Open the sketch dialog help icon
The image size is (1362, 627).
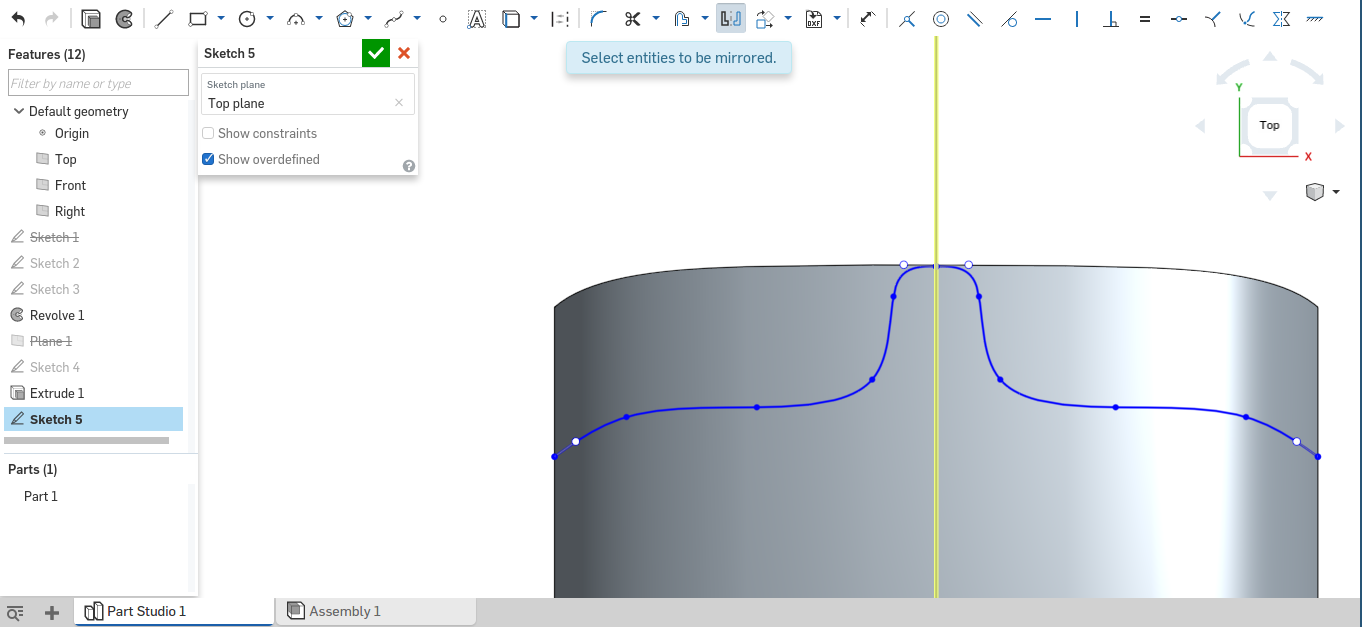[409, 166]
